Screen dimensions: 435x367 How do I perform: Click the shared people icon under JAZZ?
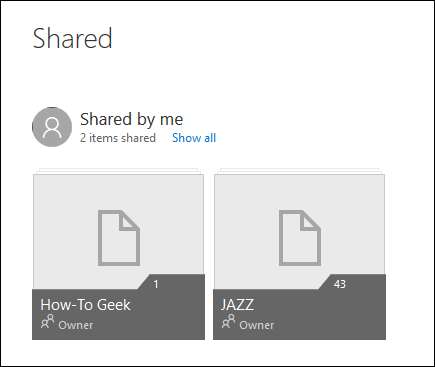(x=229, y=321)
